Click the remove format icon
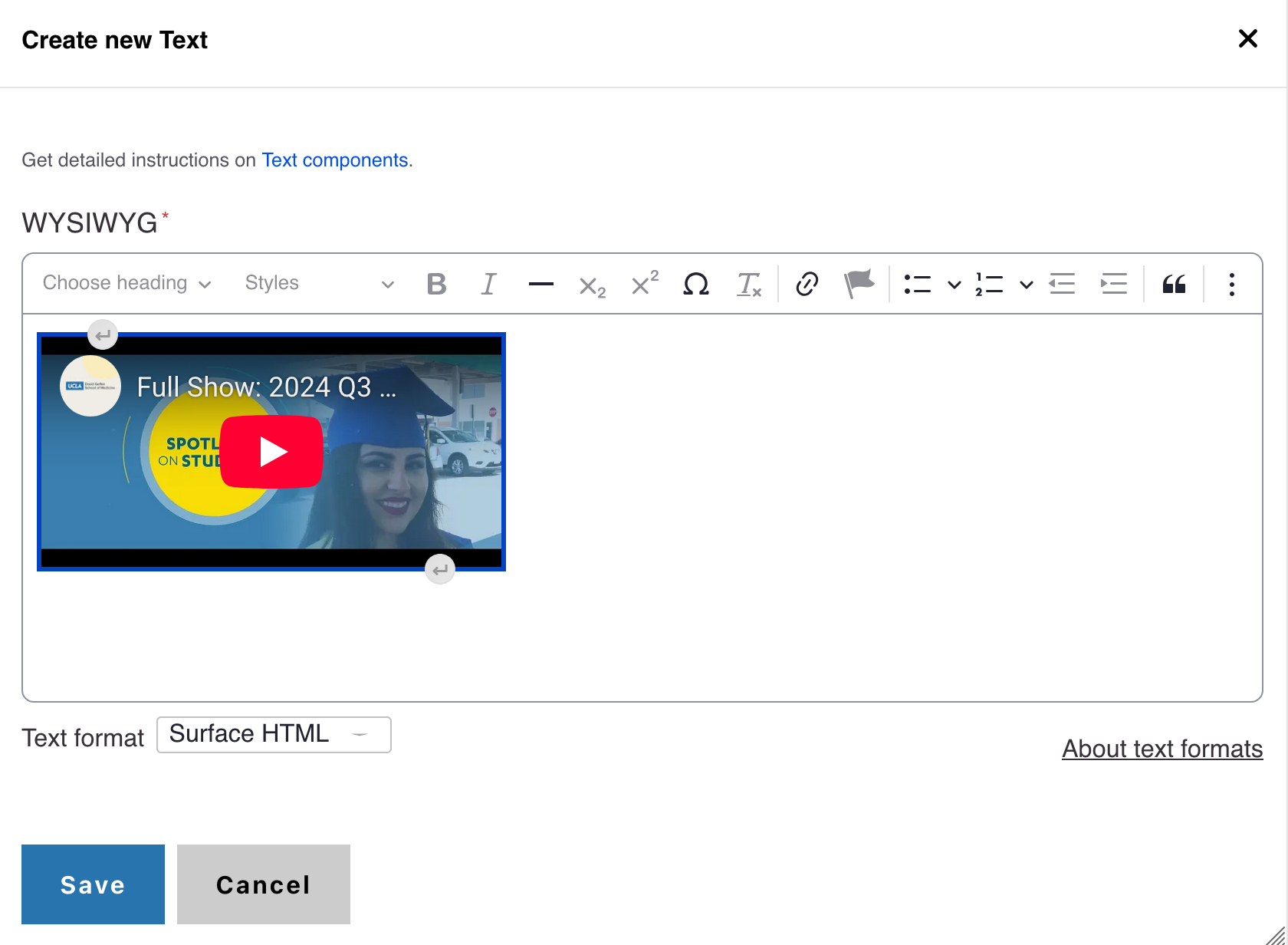This screenshot has width=1288, height=945. [748, 284]
